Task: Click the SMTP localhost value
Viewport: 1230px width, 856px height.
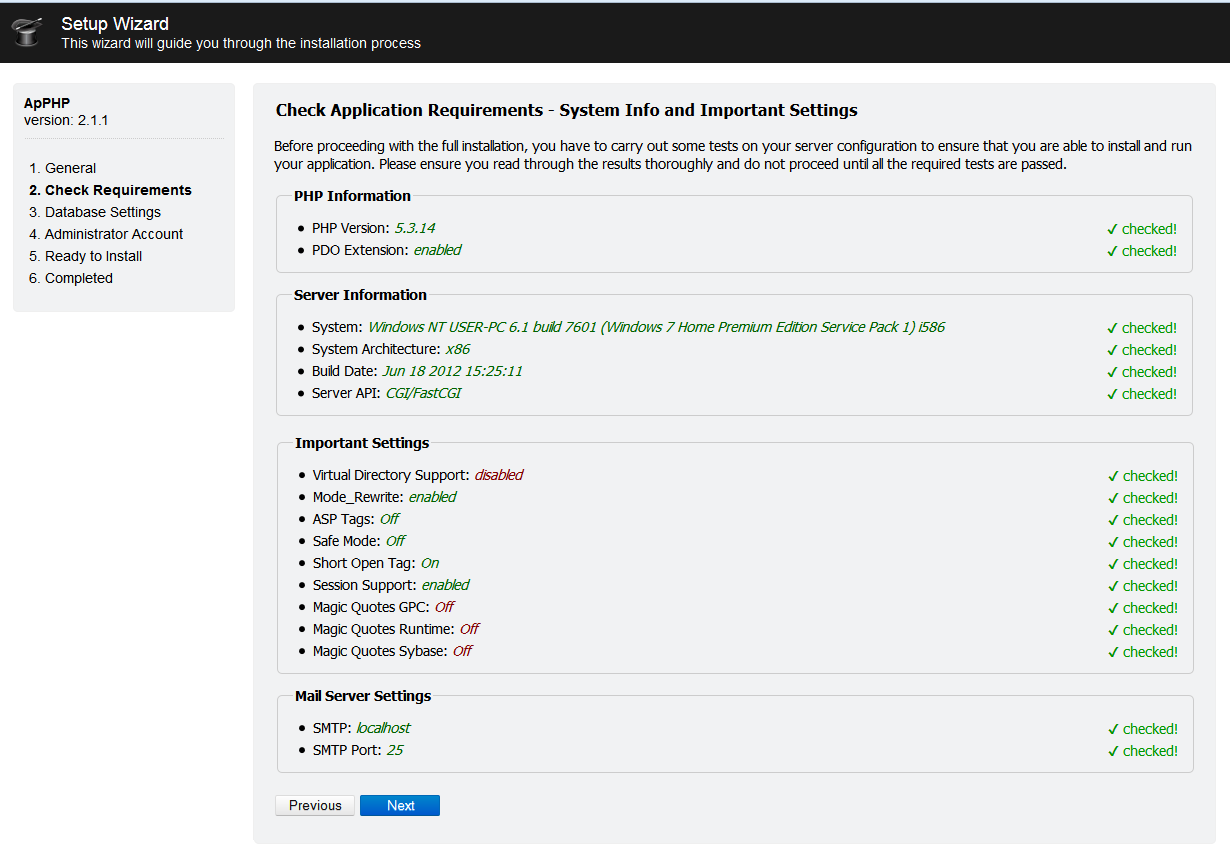Action: (x=383, y=728)
